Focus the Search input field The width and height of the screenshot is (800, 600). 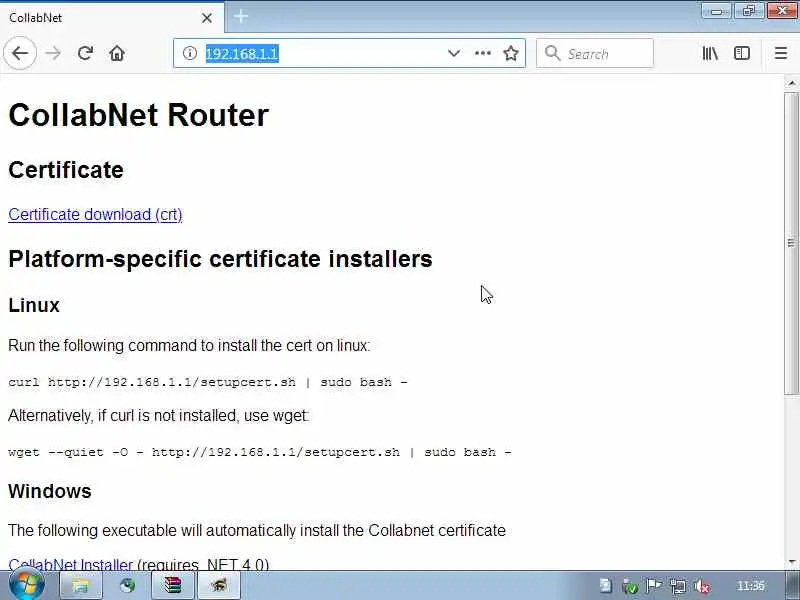(x=595, y=53)
